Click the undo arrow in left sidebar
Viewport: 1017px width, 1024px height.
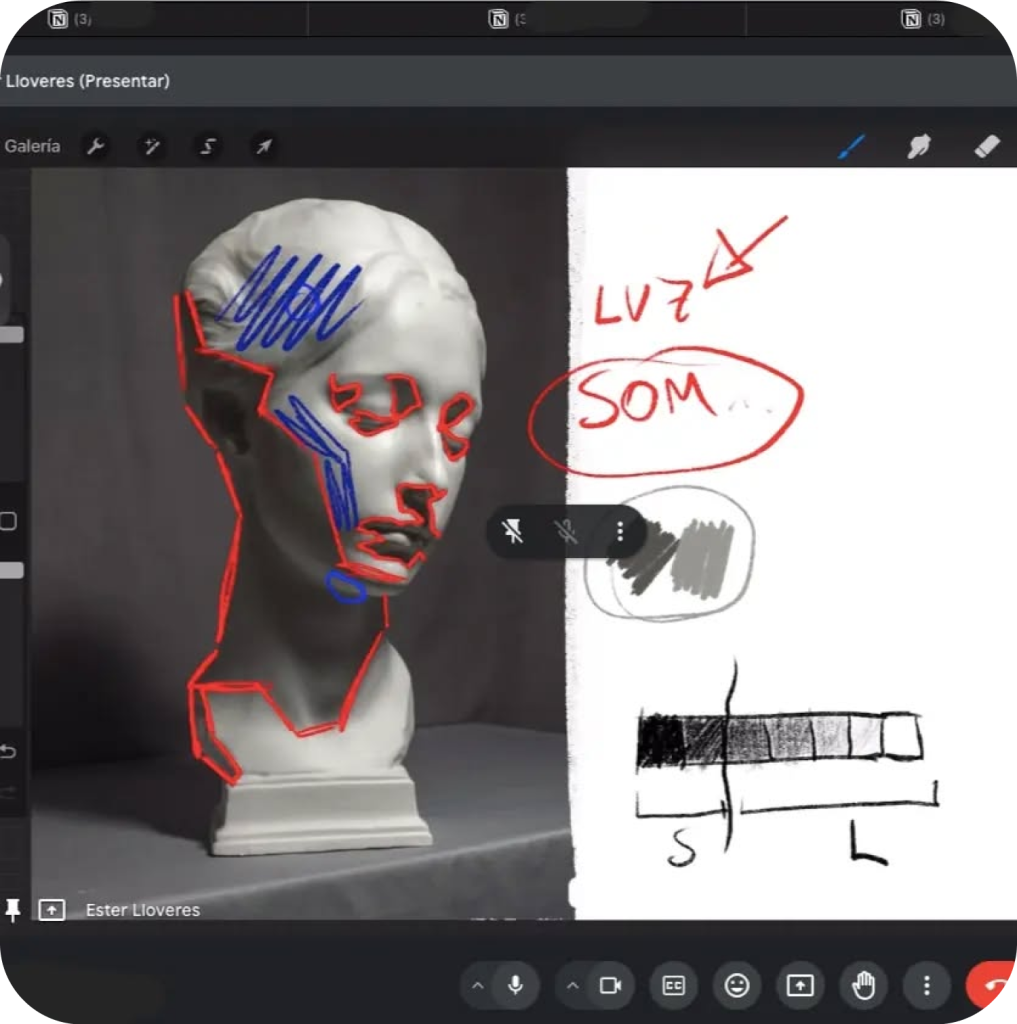pos(8,752)
